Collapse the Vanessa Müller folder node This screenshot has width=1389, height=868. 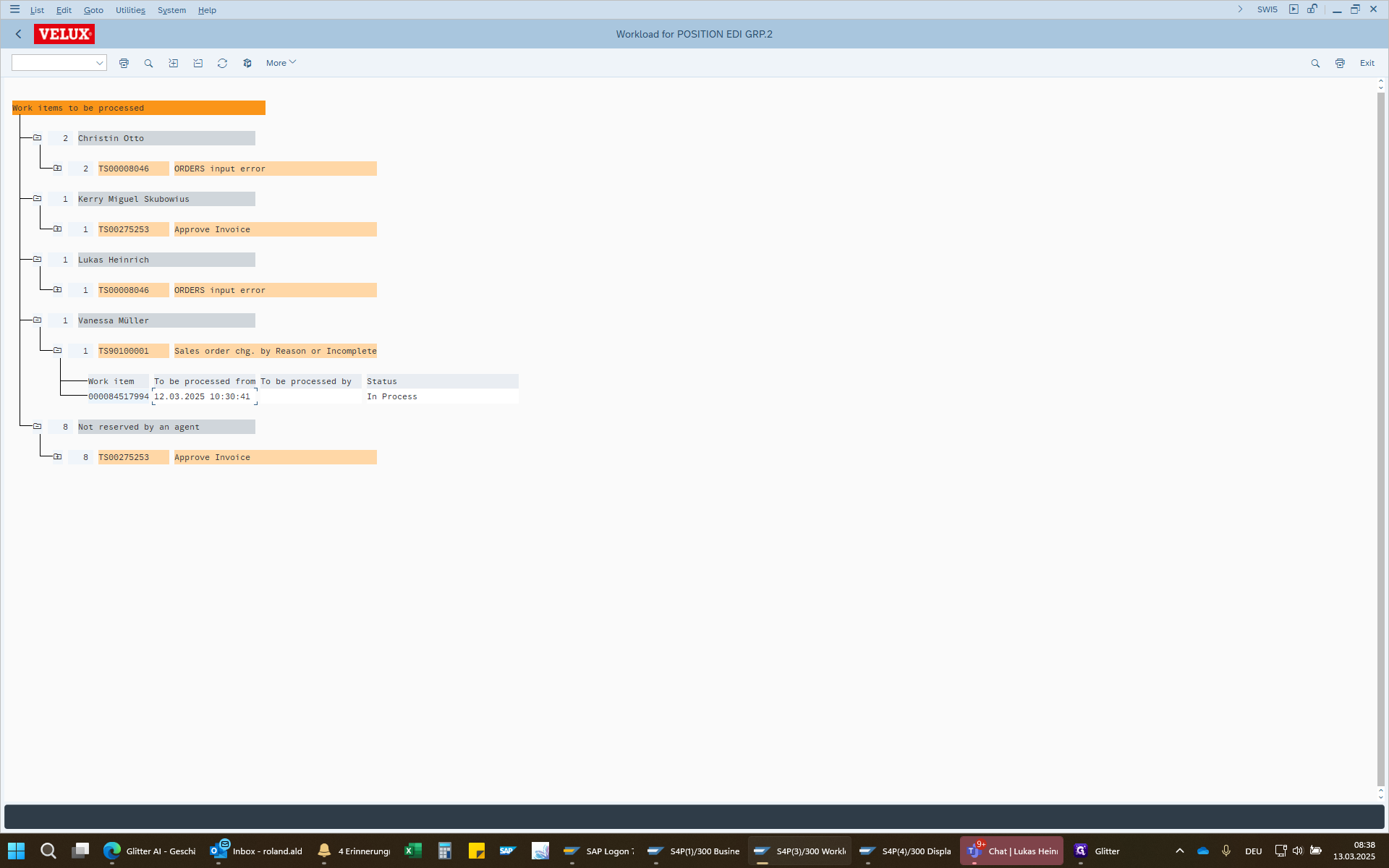click(x=37, y=320)
